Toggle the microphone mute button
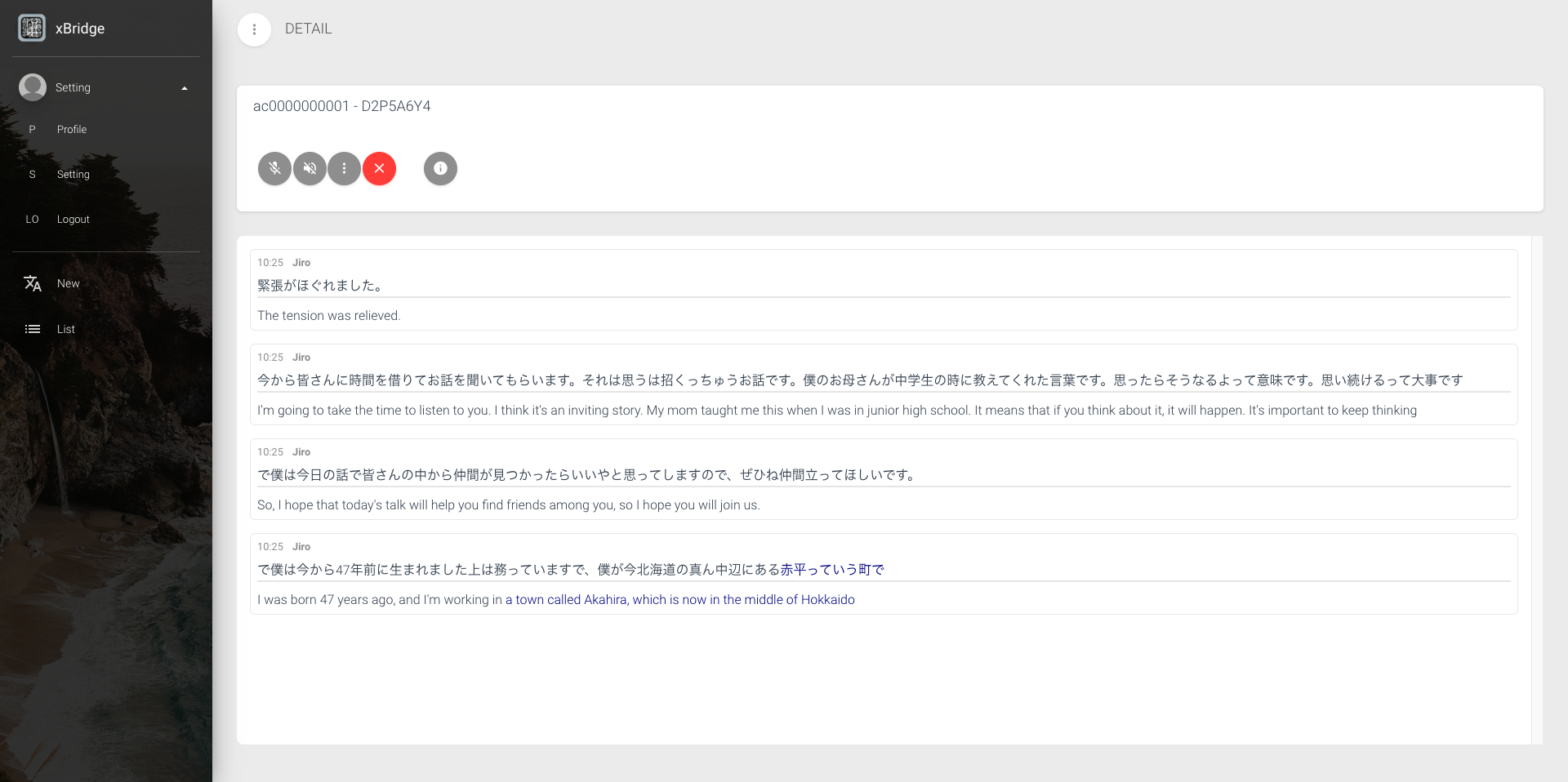1568x782 pixels. point(275,169)
